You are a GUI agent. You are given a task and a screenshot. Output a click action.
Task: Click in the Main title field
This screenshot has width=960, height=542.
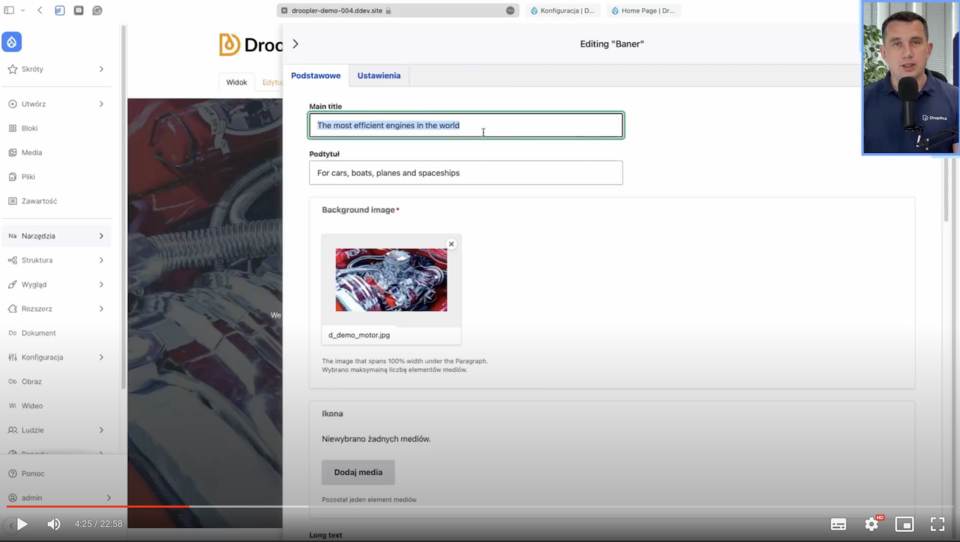[x=466, y=125]
